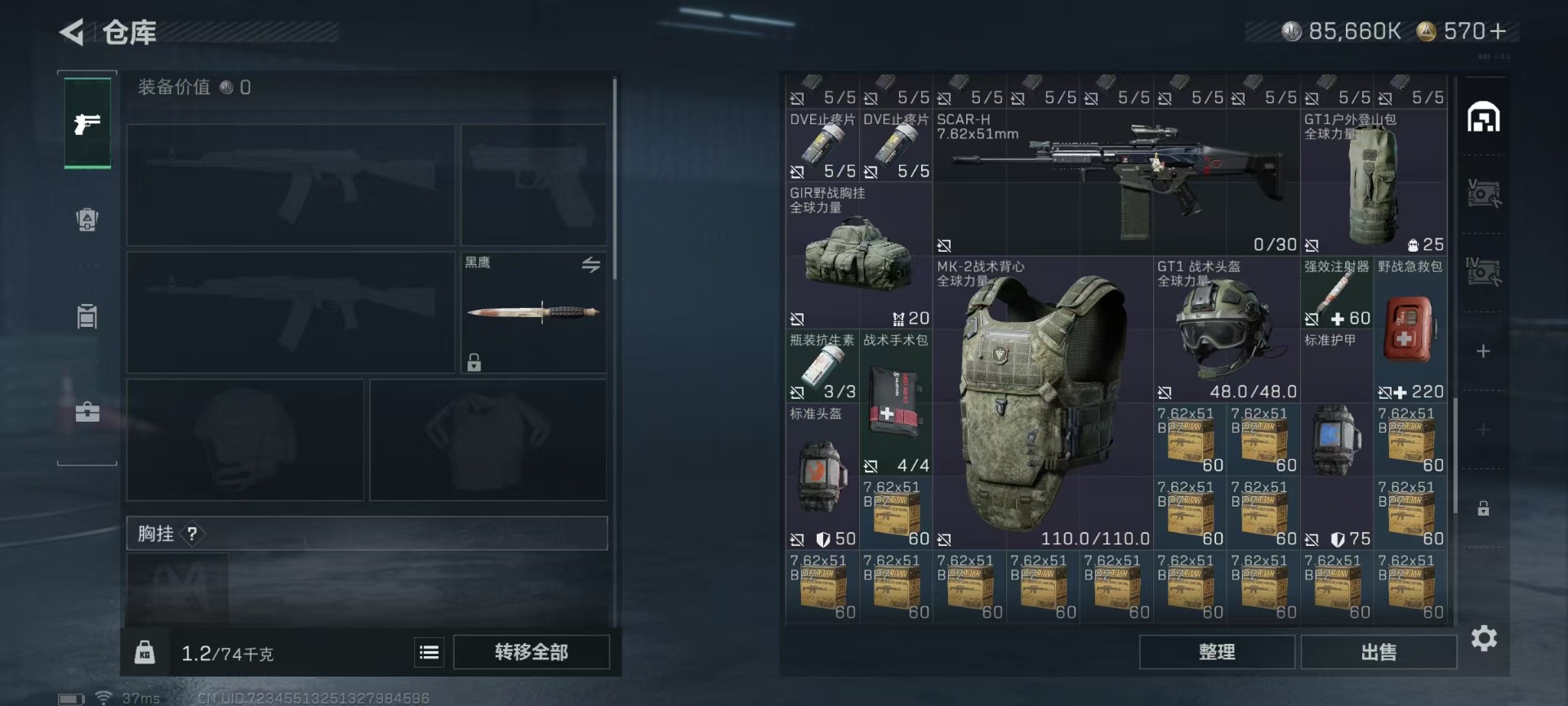Select the MK-2战术背心 armor vest
Viewport: 1568px width, 706px height.
click(x=1042, y=403)
